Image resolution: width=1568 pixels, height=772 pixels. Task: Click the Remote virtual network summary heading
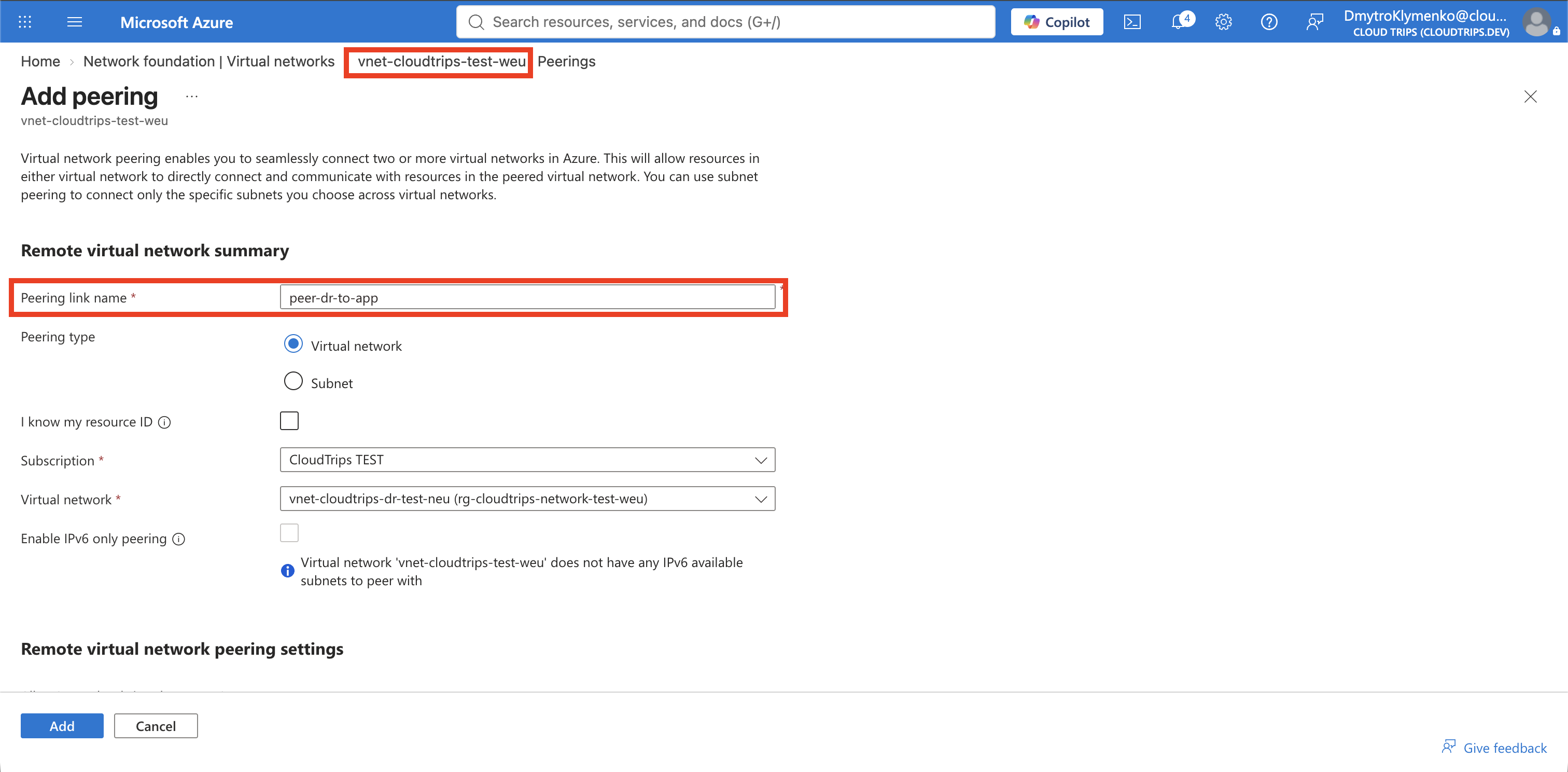coord(155,251)
